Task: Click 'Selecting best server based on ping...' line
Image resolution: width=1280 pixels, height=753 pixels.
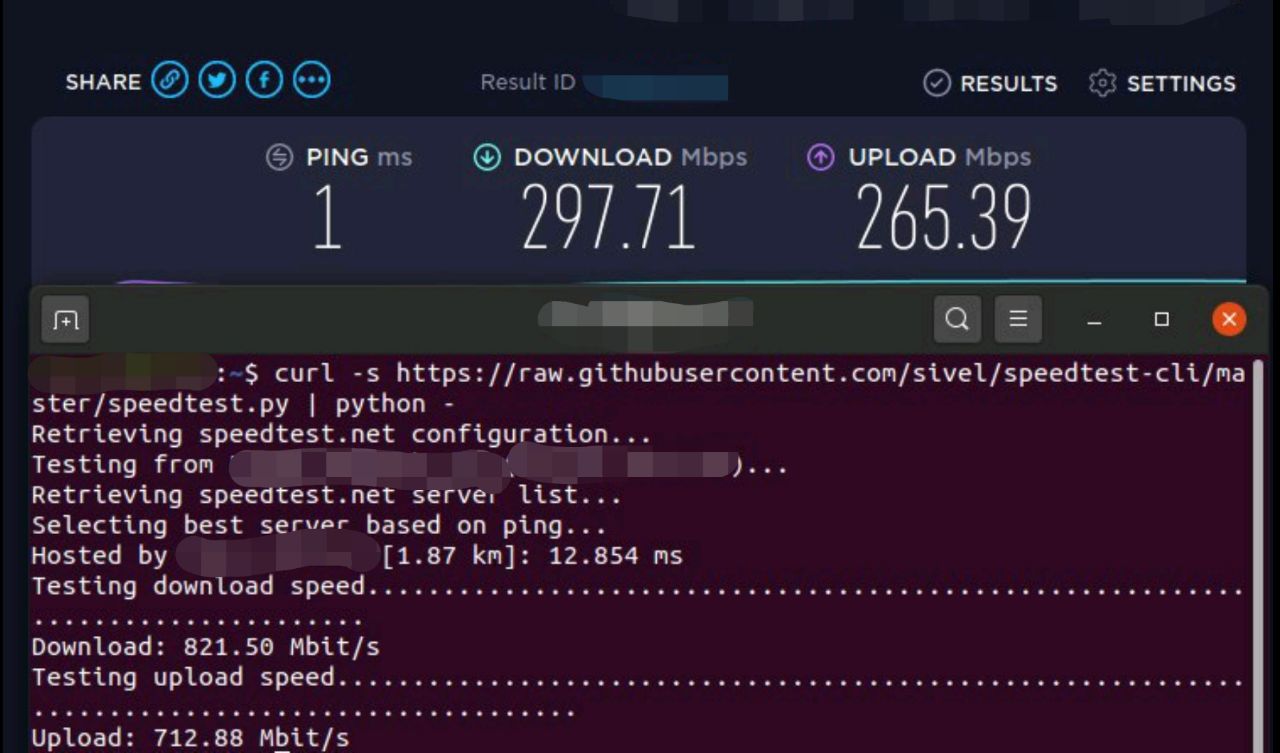Action: point(319,525)
